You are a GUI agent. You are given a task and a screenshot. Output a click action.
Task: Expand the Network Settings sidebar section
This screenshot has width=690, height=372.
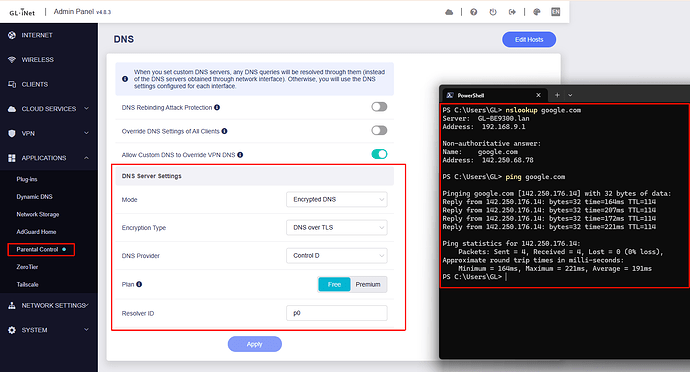(x=49, y=306)
